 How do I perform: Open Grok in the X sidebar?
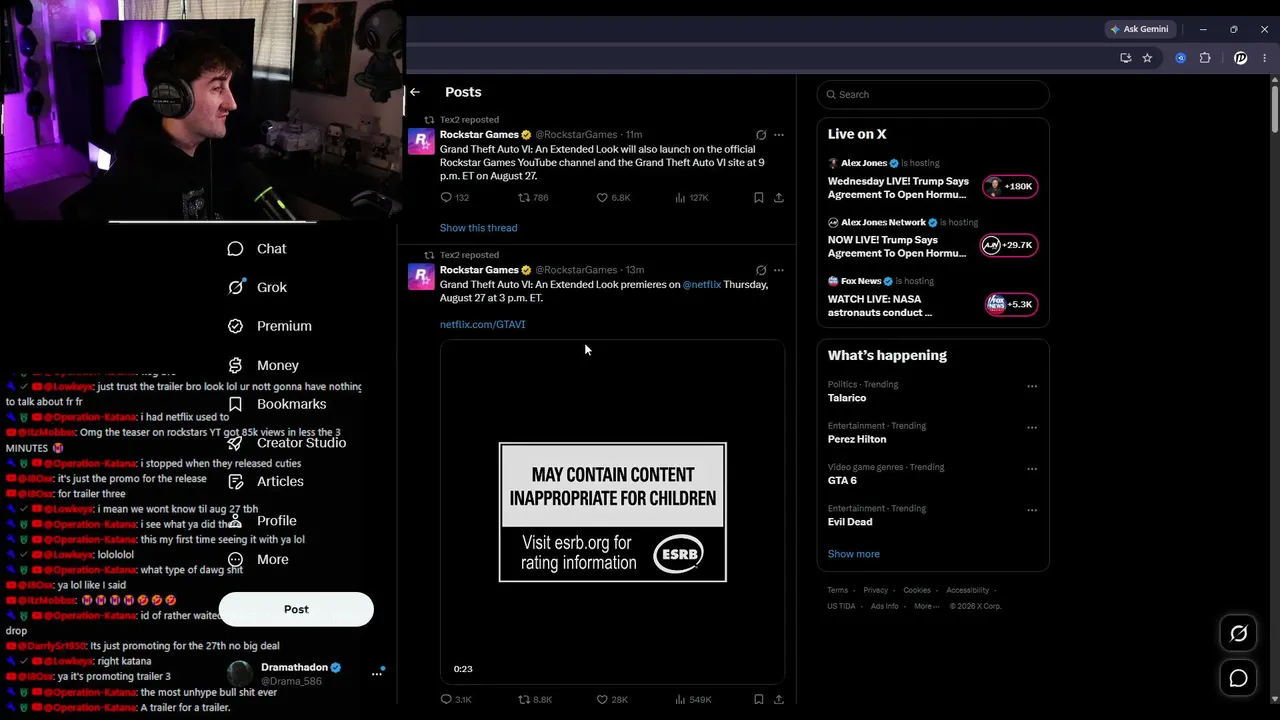click(x=257, y=287)
